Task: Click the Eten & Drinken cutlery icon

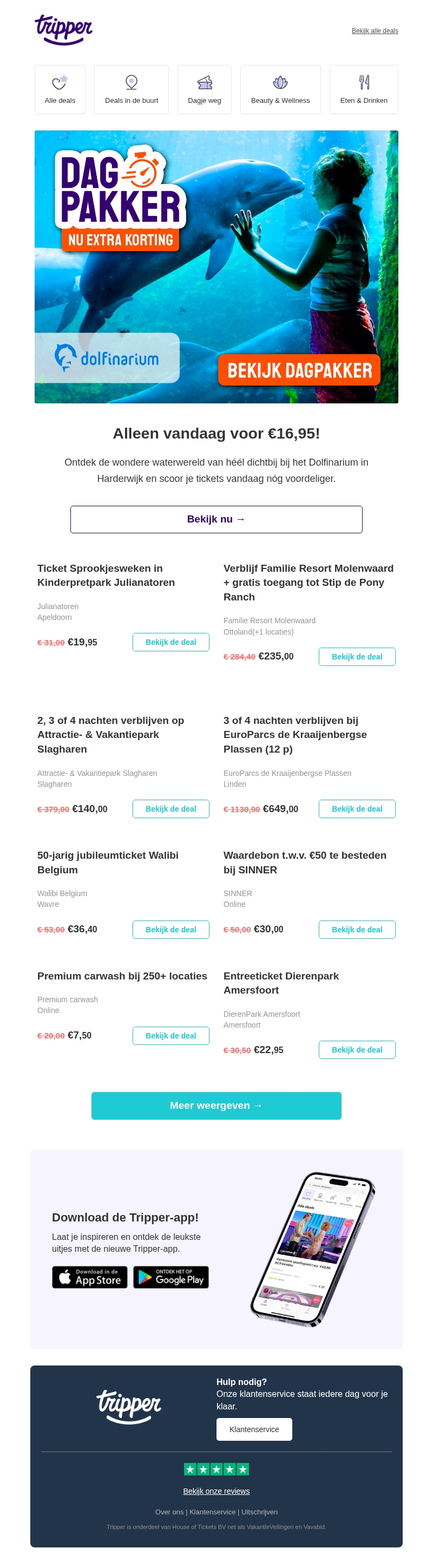Action: coord(364,82)
